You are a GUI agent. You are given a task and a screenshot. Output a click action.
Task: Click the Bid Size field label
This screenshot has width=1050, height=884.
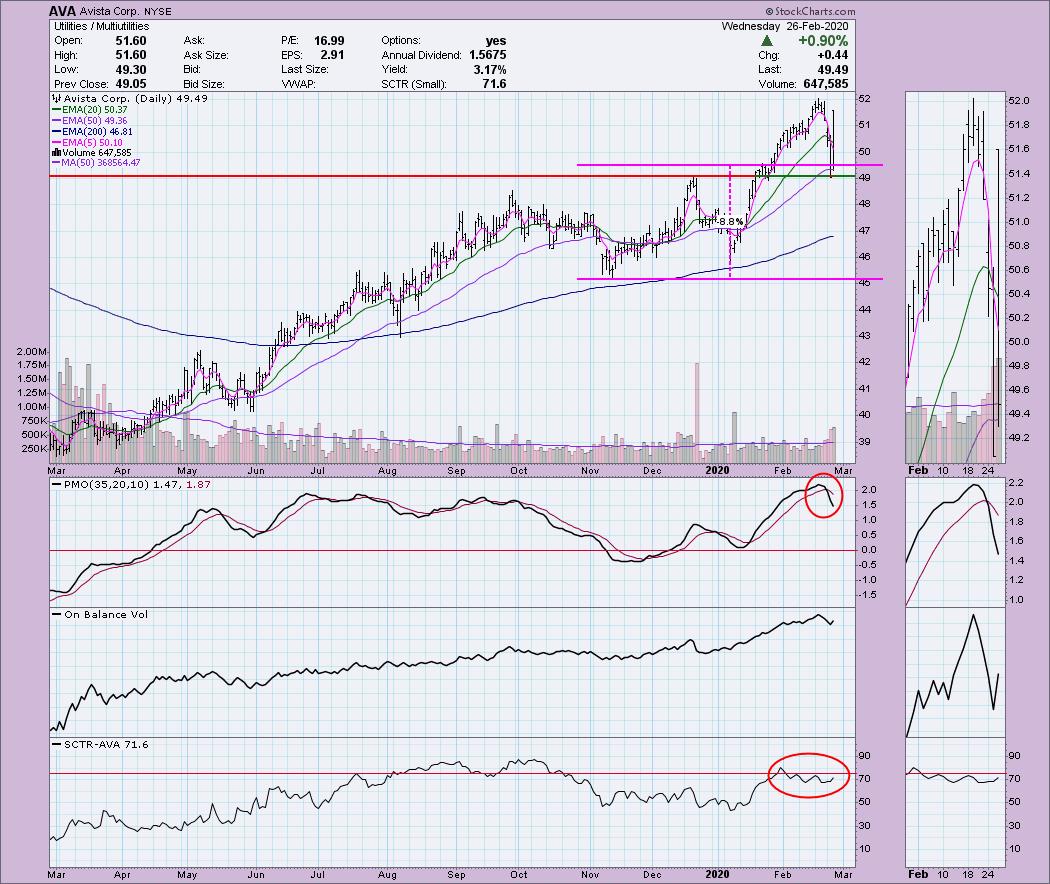204,84
